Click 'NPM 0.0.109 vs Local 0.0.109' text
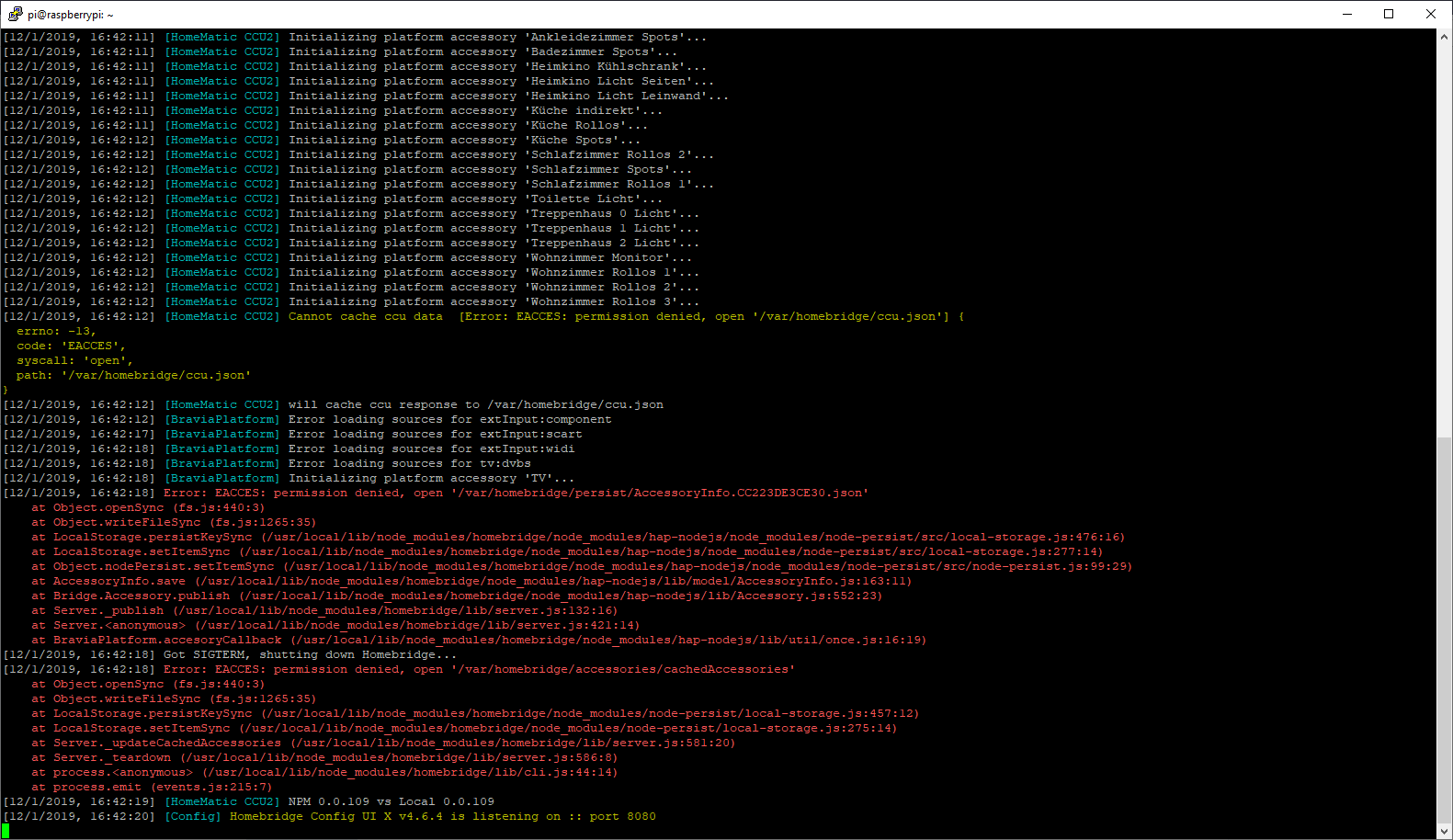The image size is (1453, 840). (x=391, y=801)
